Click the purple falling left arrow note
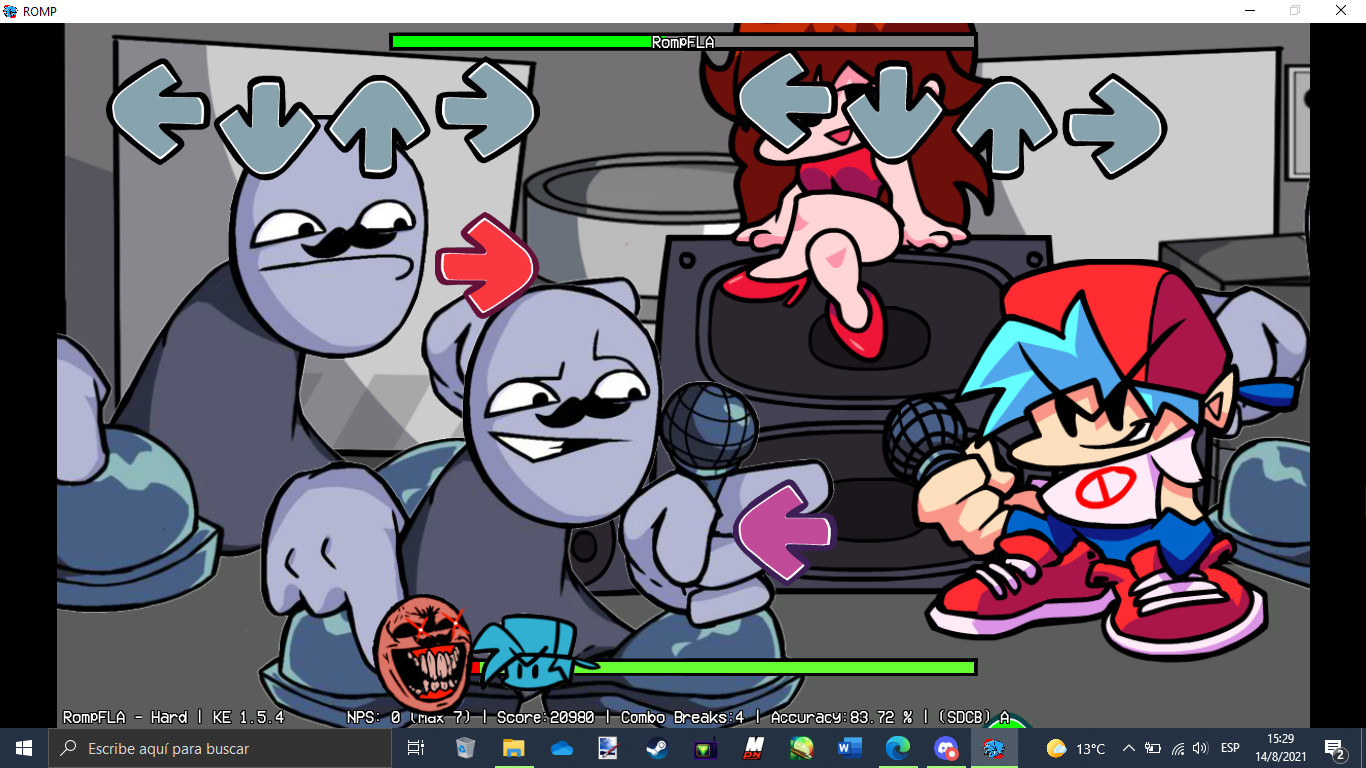1366x768 pixels. [785, 531]
